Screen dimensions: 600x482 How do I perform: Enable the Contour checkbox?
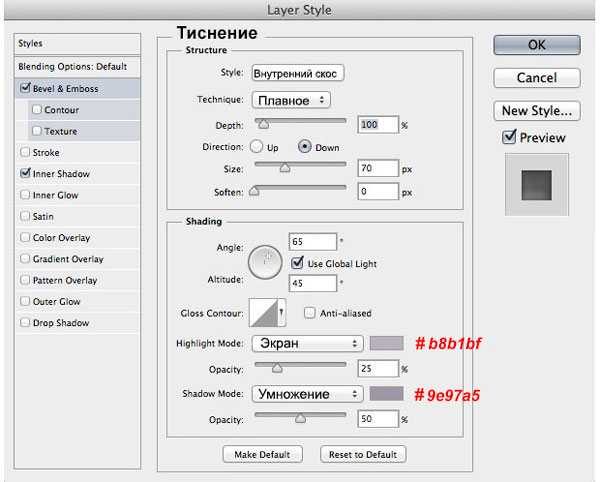(x=37, y=109)
